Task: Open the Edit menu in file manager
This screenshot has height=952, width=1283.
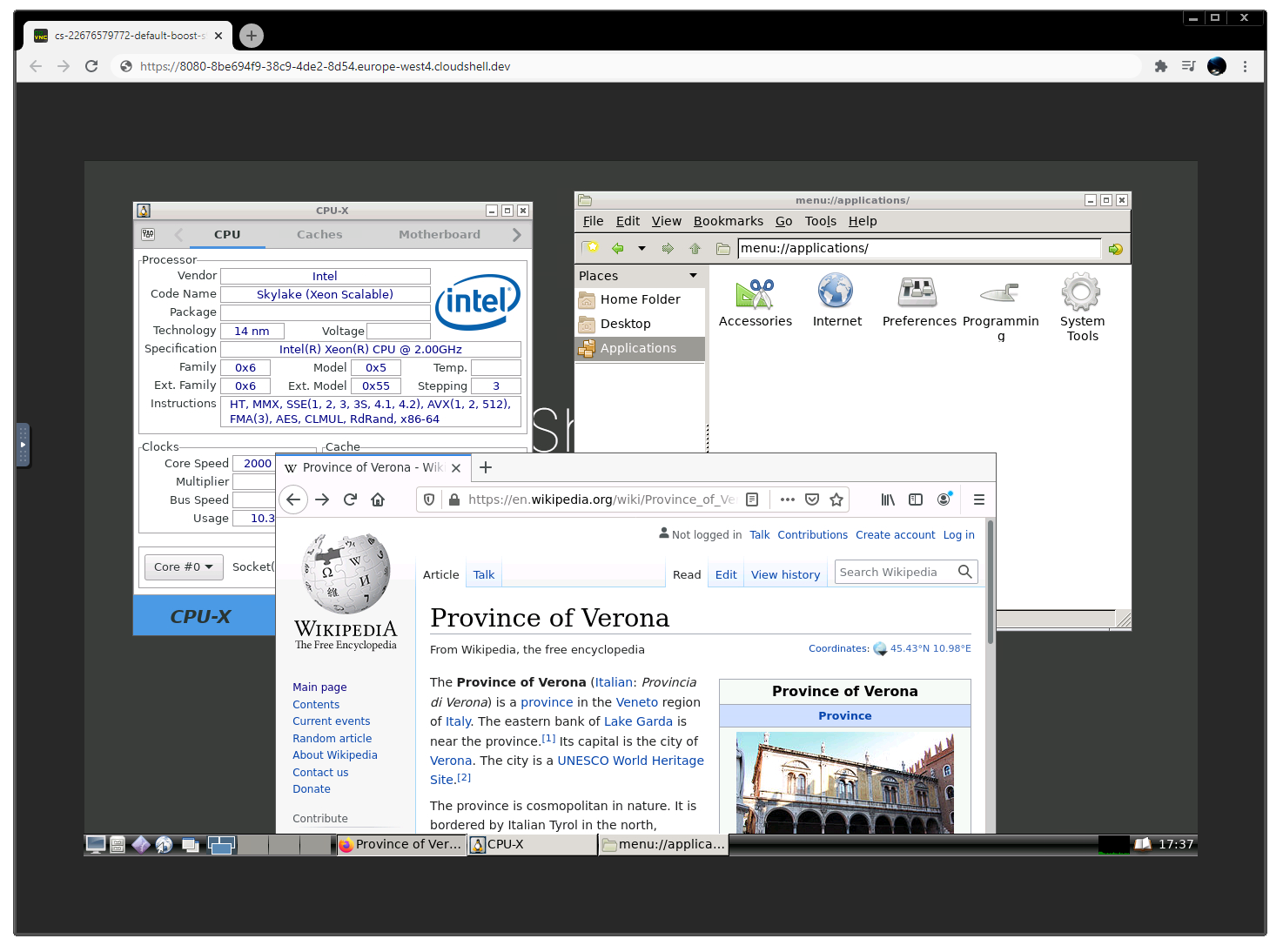Action: (628, 221)
